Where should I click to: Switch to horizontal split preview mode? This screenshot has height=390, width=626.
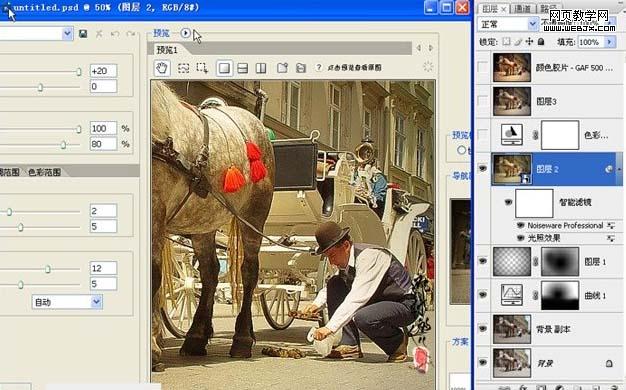pyautogui.click(x=242, y=68)
